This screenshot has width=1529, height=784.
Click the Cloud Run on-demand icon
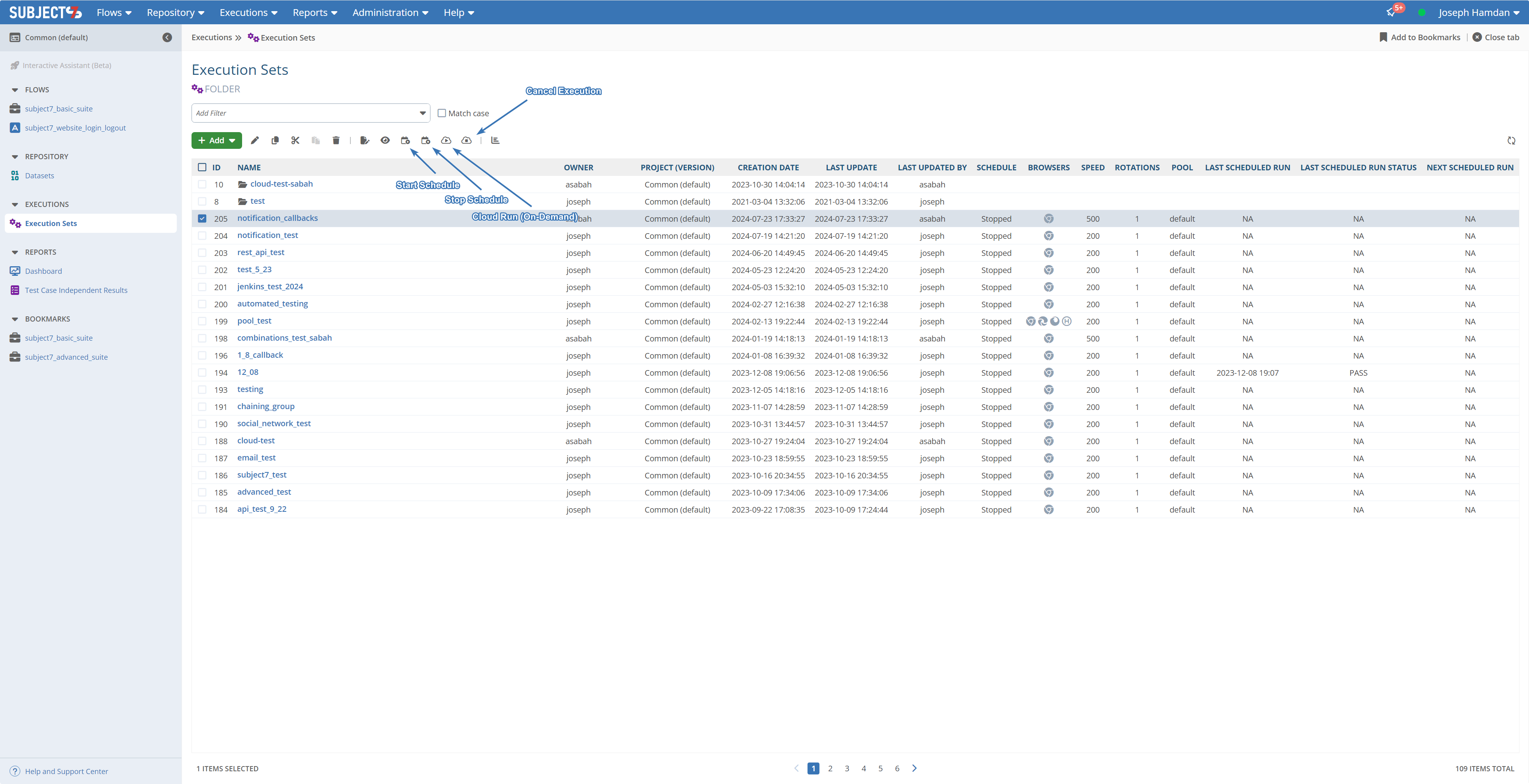(x=446, y=140)
